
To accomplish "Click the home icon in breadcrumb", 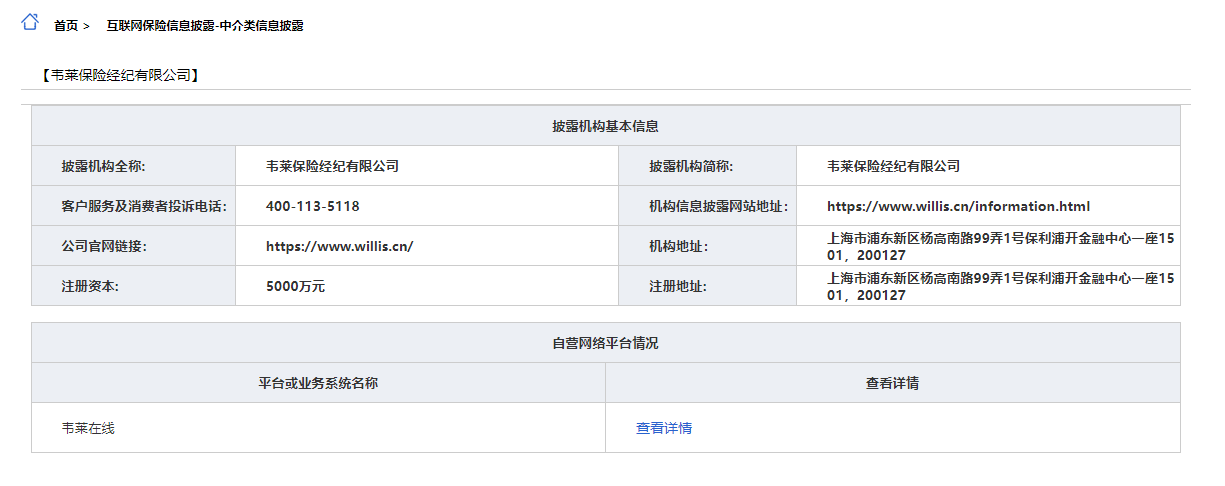I will (x=30, y=22).
